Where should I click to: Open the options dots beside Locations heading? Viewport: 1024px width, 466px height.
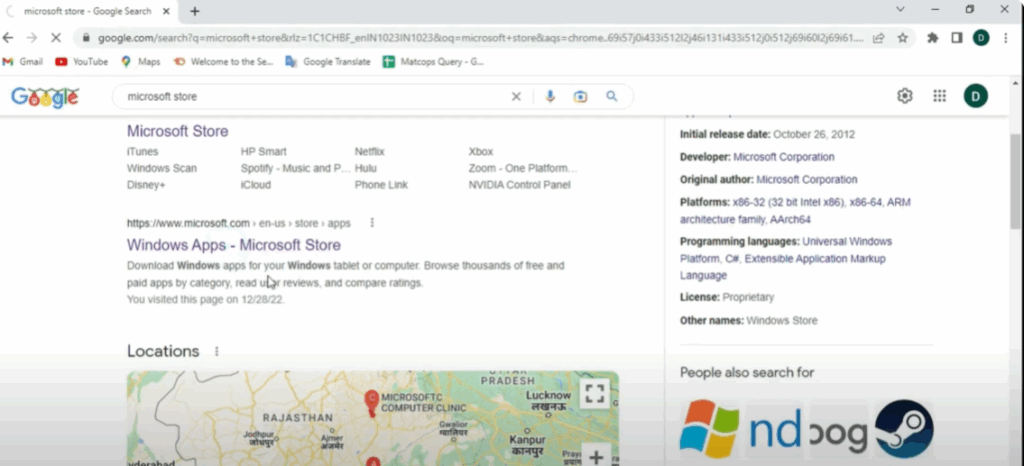[217, 351]
